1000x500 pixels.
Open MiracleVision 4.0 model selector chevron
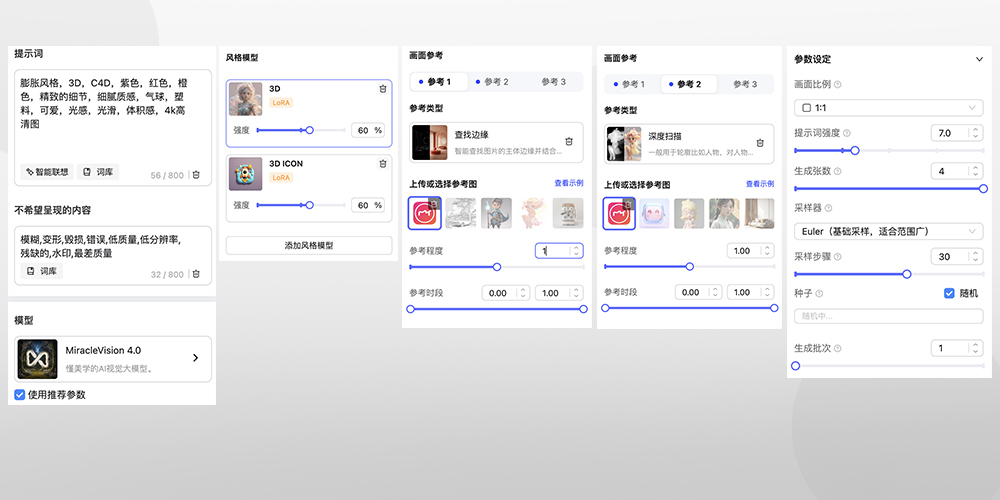[x=195, y=358]
